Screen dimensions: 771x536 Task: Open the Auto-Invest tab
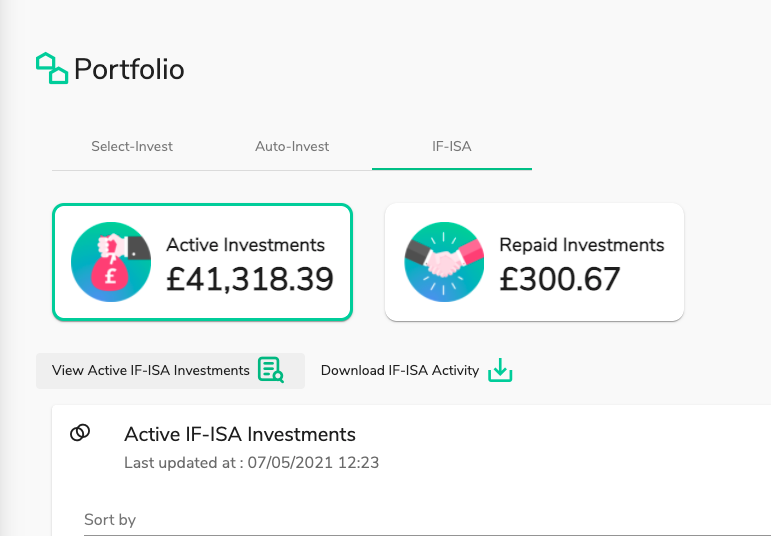point(292,147)
